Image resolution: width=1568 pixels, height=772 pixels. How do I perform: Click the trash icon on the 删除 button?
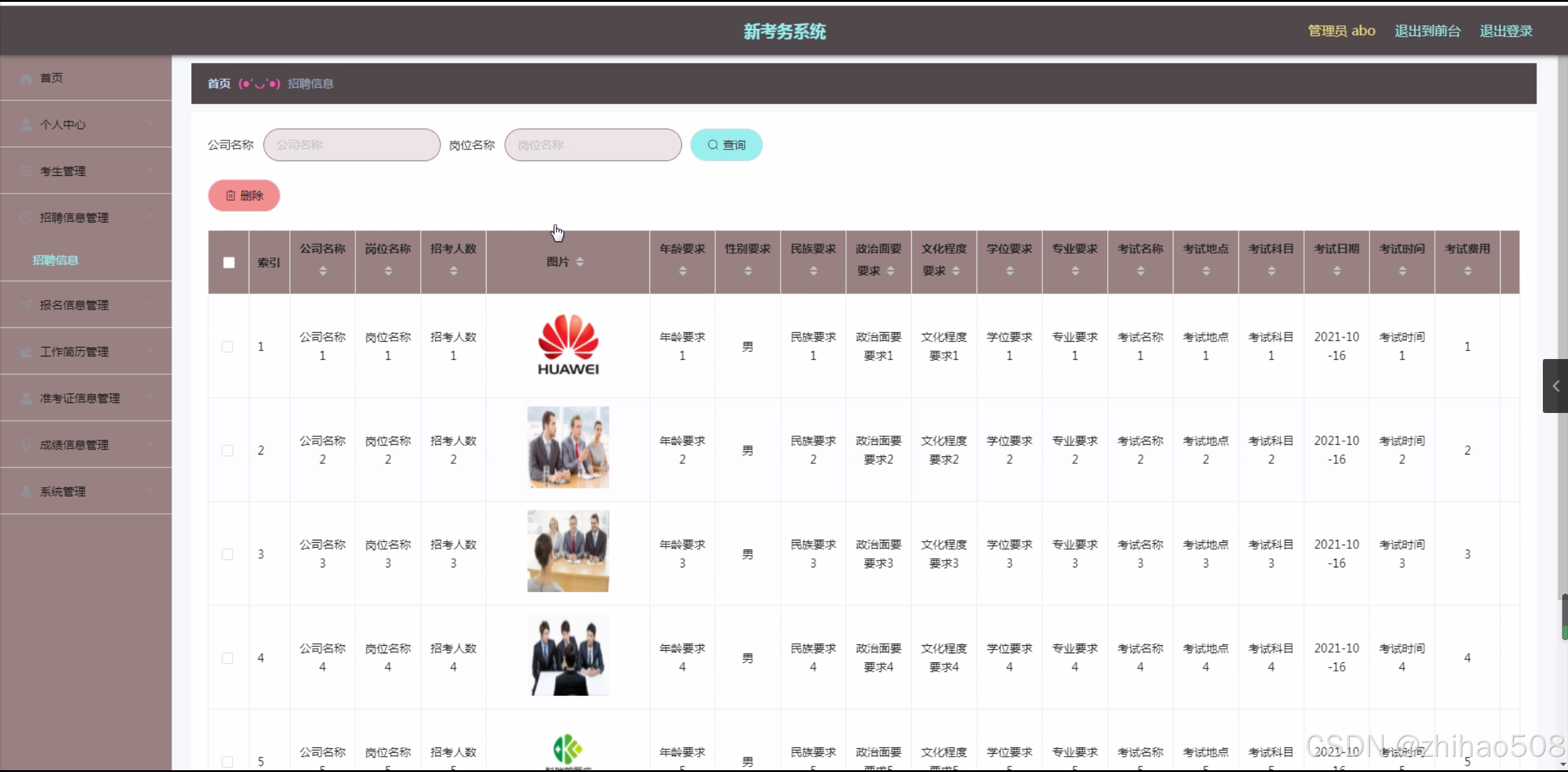click(230, 195)
